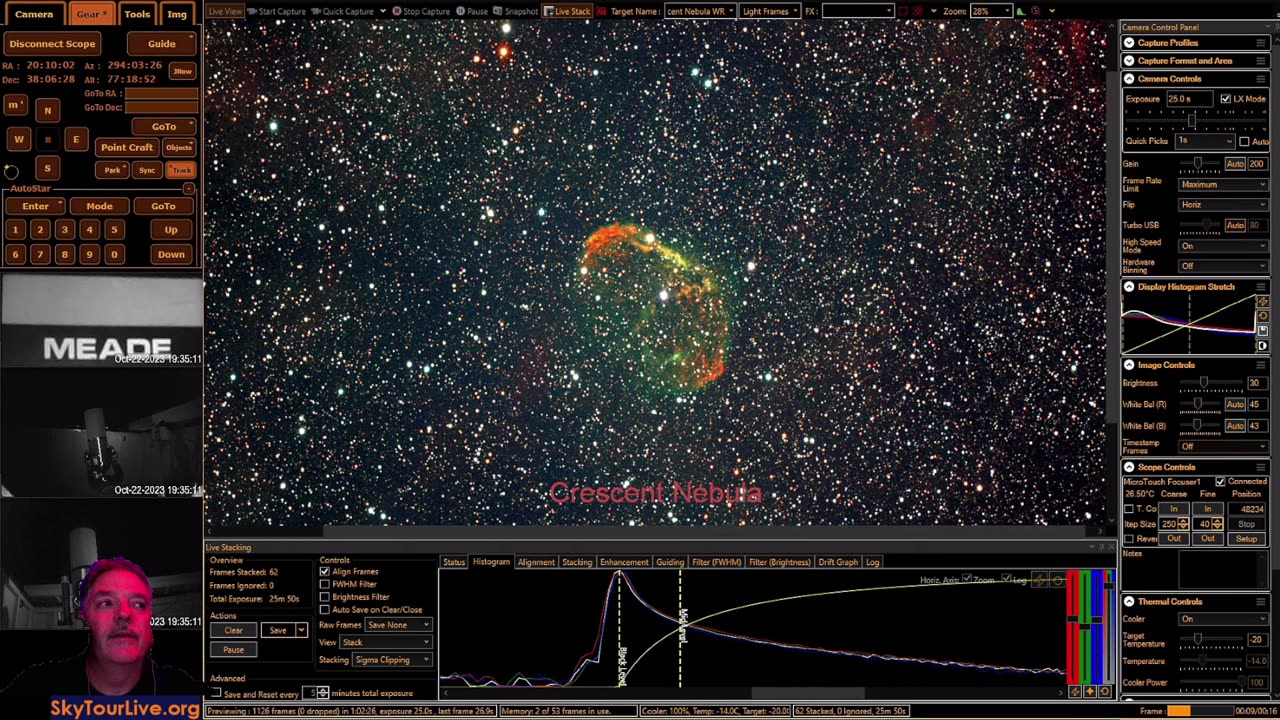The width and height of the screenshot is (1280, 720).
Task: Toggle the Align Frames checkbox
Action: (x=325, y=572)
